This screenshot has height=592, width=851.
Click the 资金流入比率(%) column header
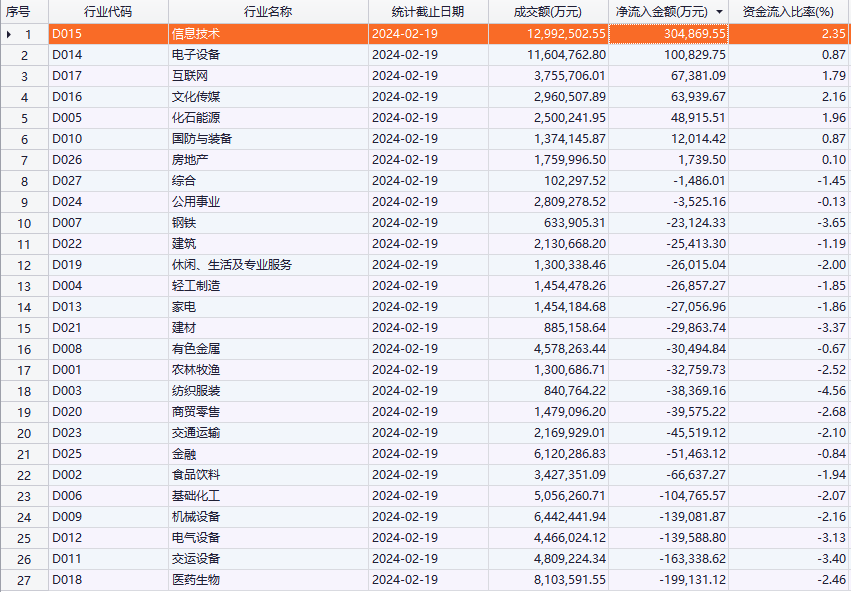[789, 12]
